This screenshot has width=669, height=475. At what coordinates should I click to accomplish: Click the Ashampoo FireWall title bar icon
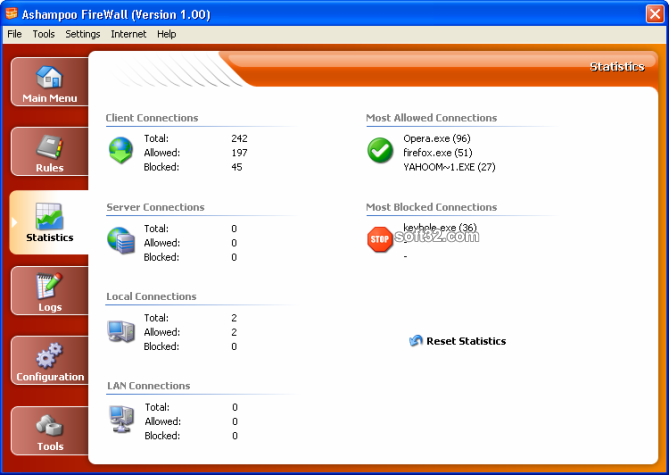11,13
